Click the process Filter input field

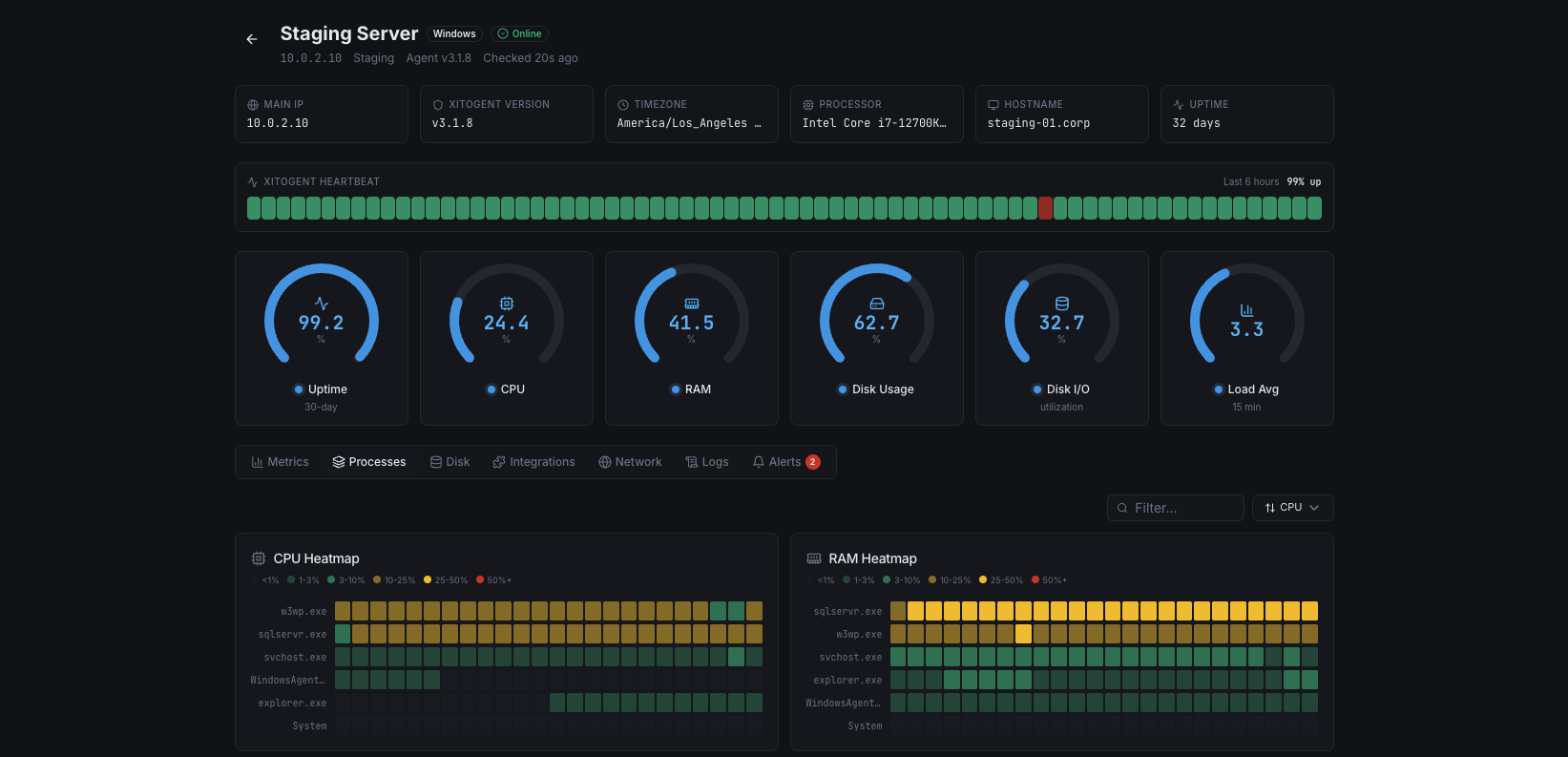tap(1176, 508)
